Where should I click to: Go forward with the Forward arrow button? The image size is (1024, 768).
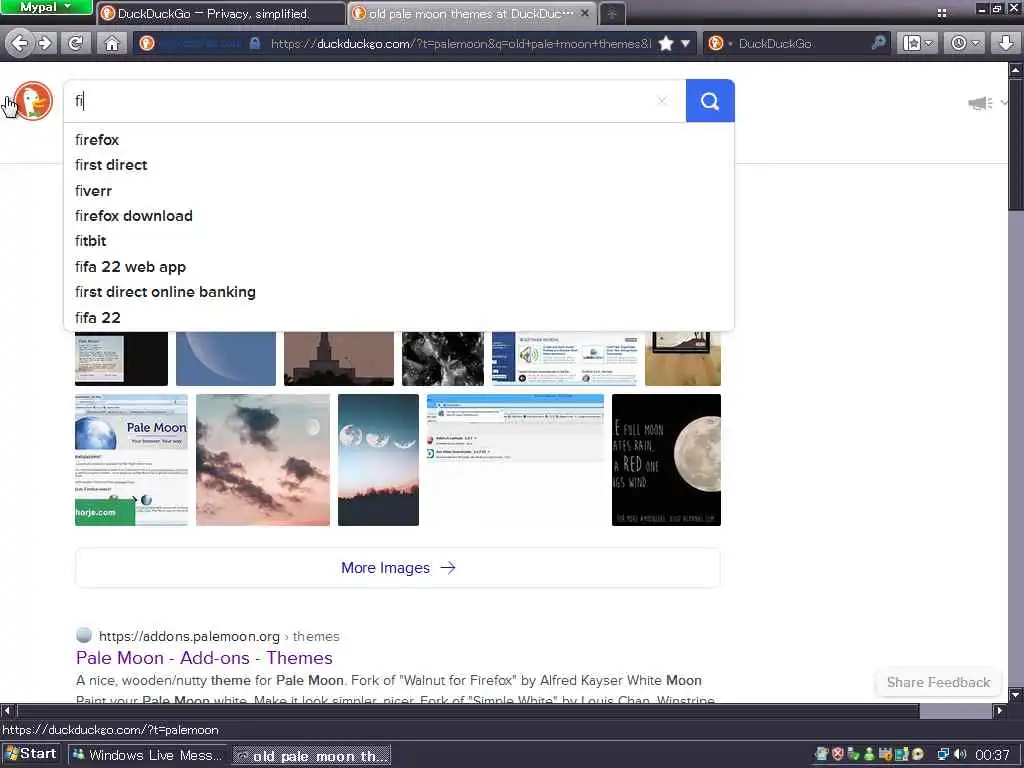(x=44, y=44)
